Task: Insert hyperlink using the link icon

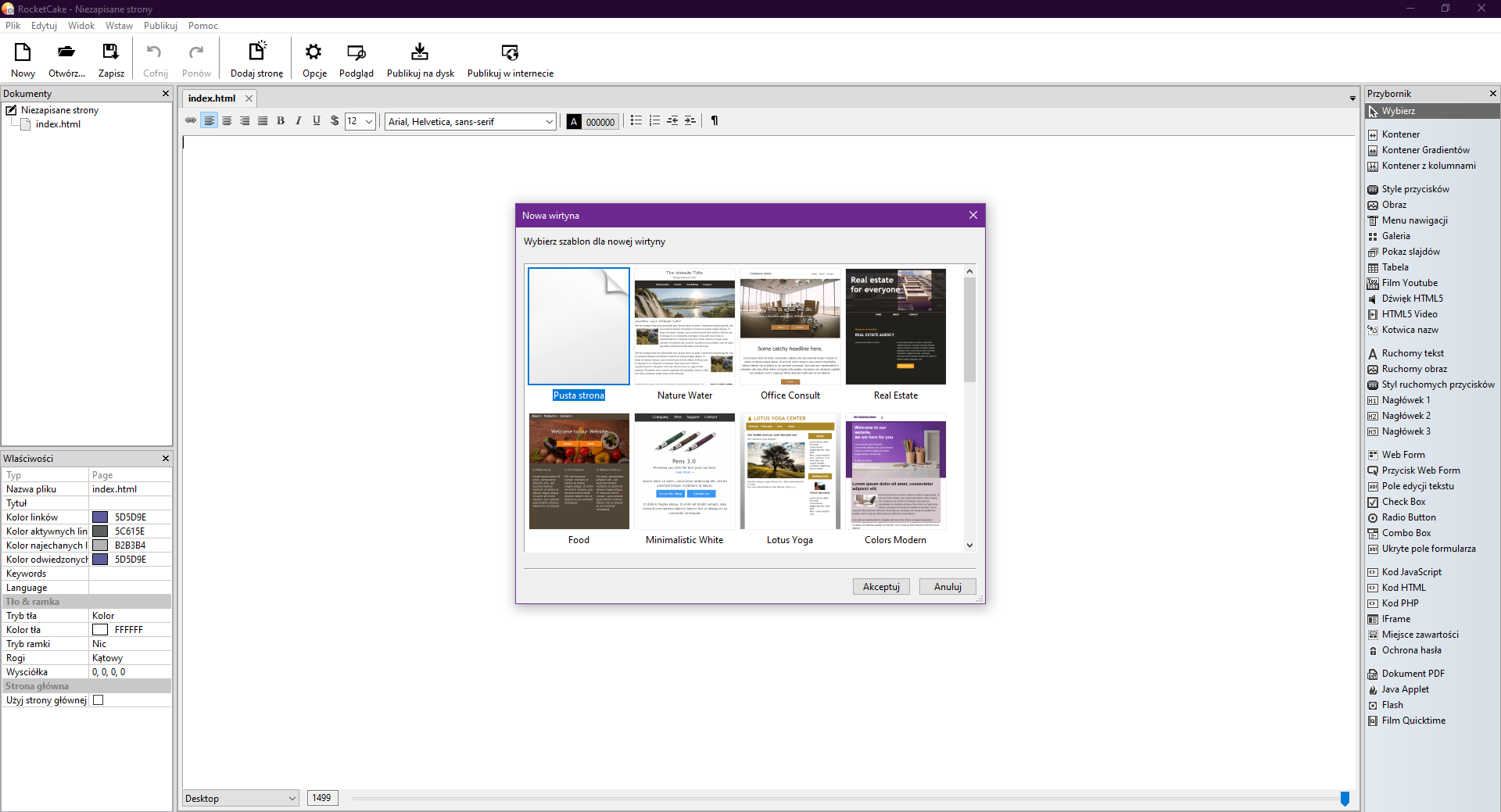Action: [191, 120]
